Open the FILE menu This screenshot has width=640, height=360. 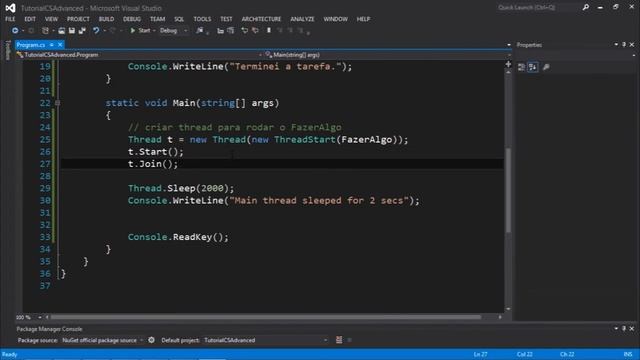click(x=10, y=19)
